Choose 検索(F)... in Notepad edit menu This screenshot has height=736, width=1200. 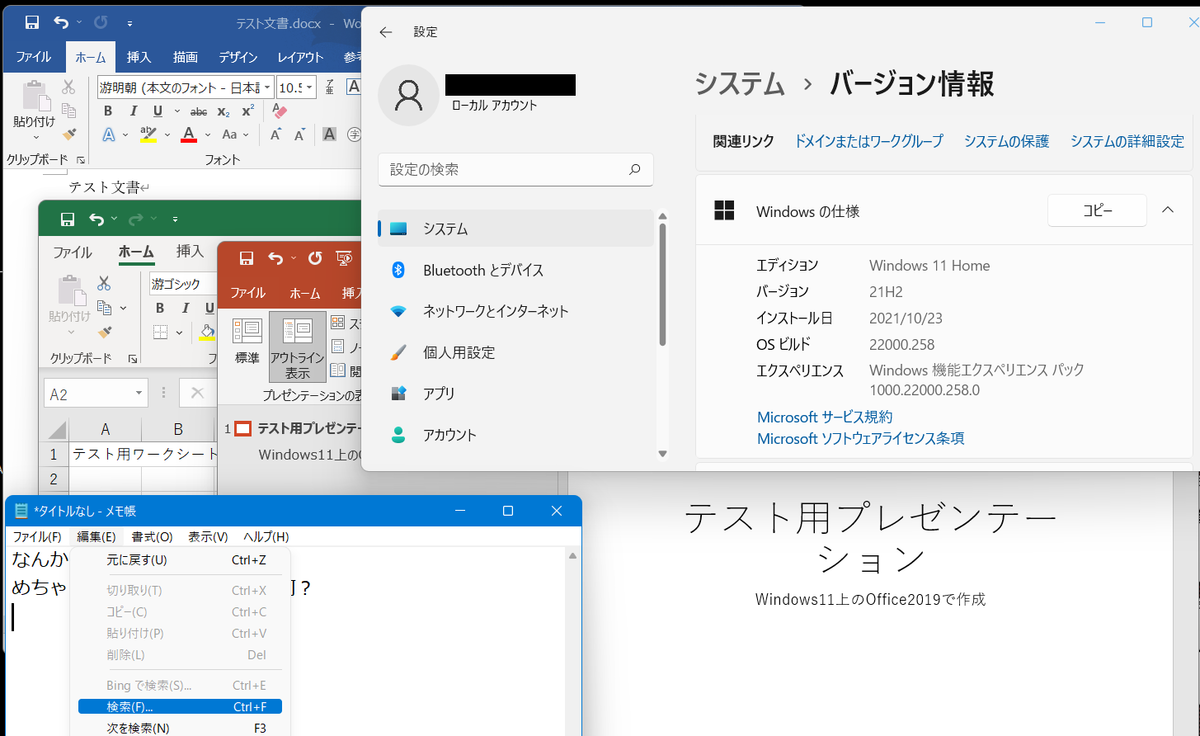pyautogui.click(x=180, y=707)
